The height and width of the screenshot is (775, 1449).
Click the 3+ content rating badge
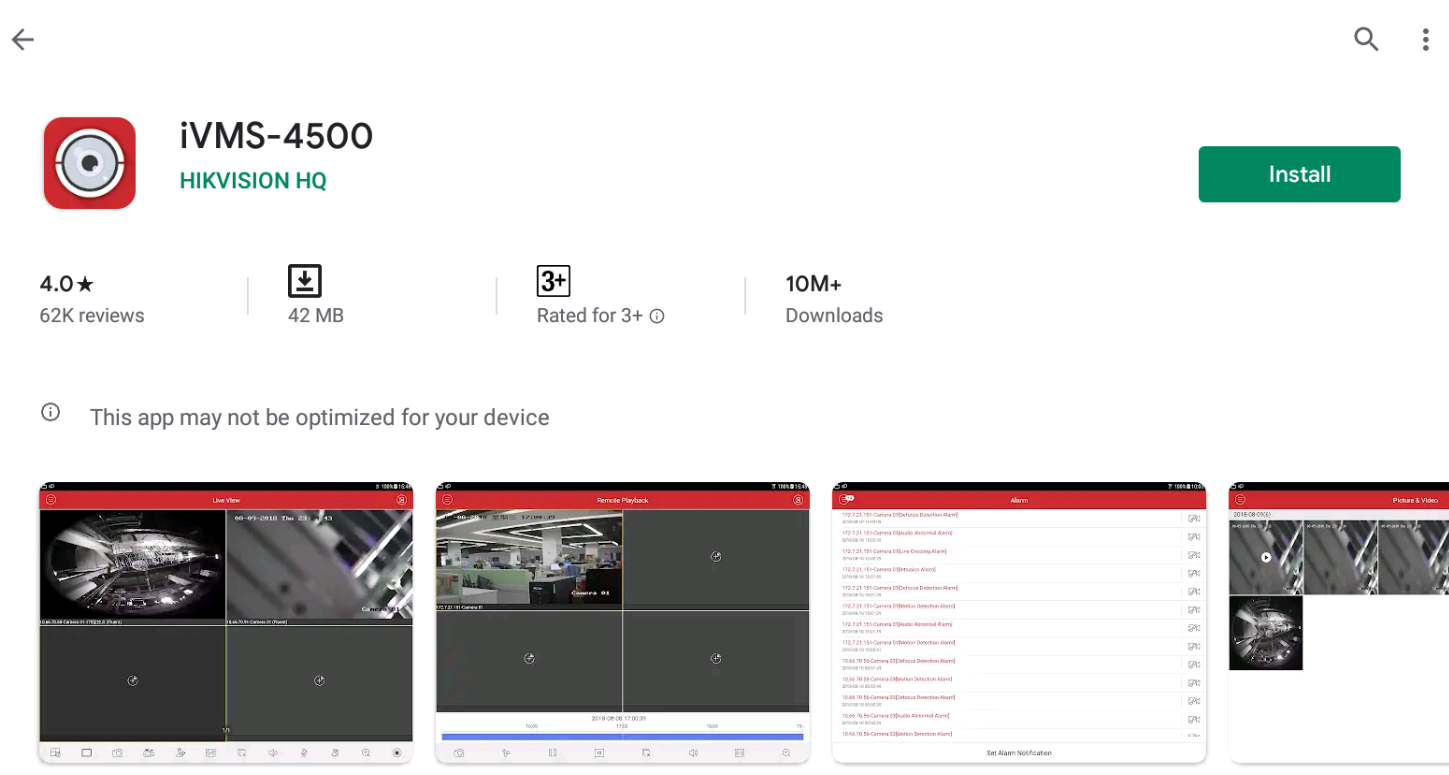click(553, 282)
